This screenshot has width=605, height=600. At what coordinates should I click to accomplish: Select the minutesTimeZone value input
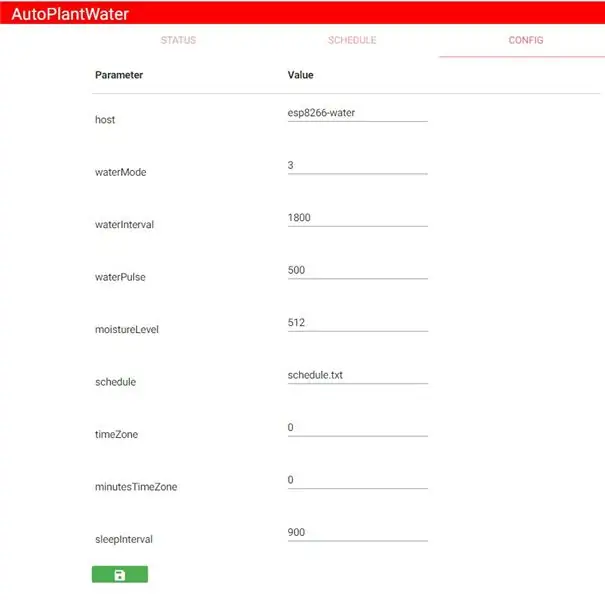tap(356, 481)
